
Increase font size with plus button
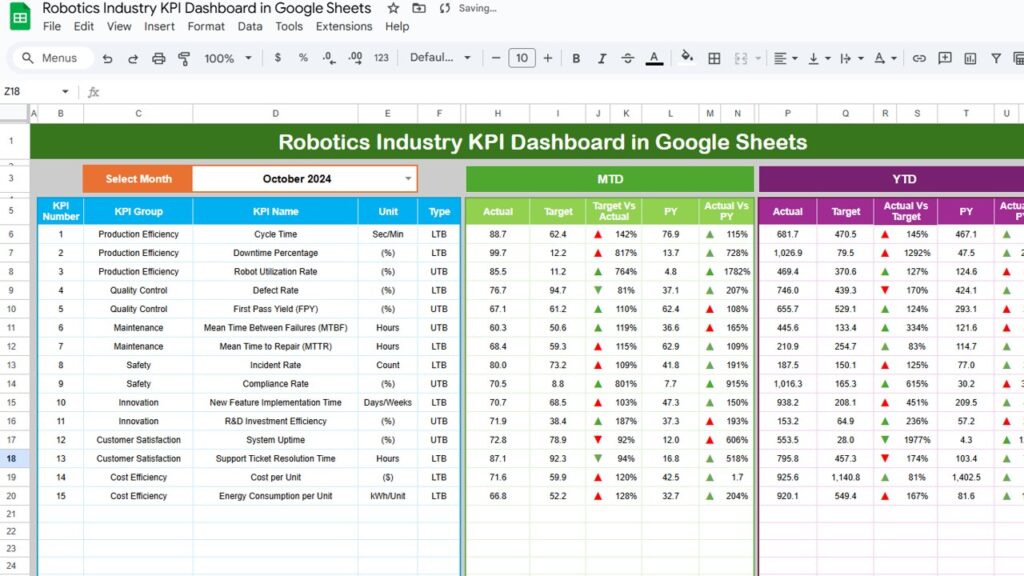click(x=547, y=57)
